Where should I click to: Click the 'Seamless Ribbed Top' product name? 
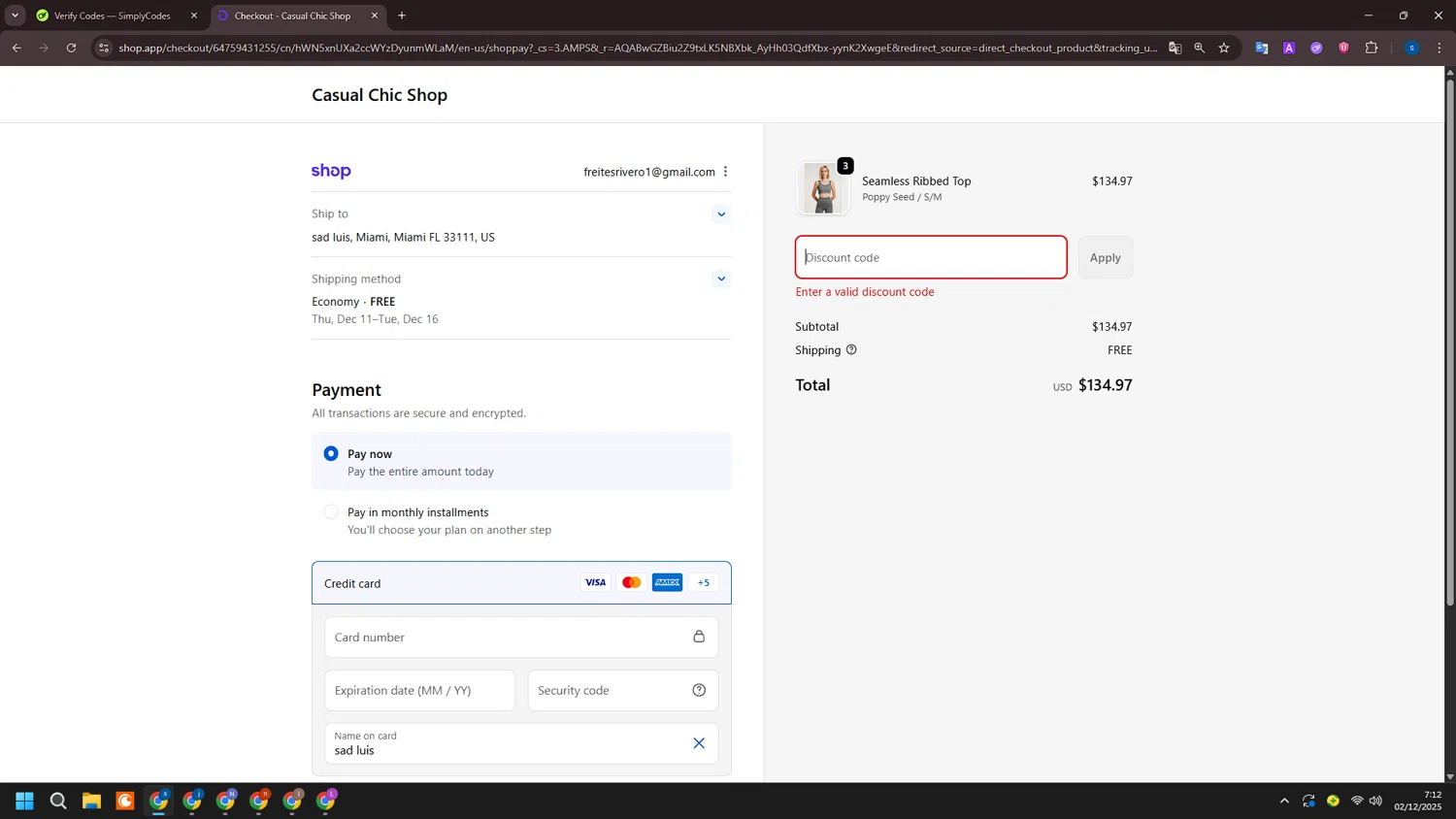click(x=916, y=181)
